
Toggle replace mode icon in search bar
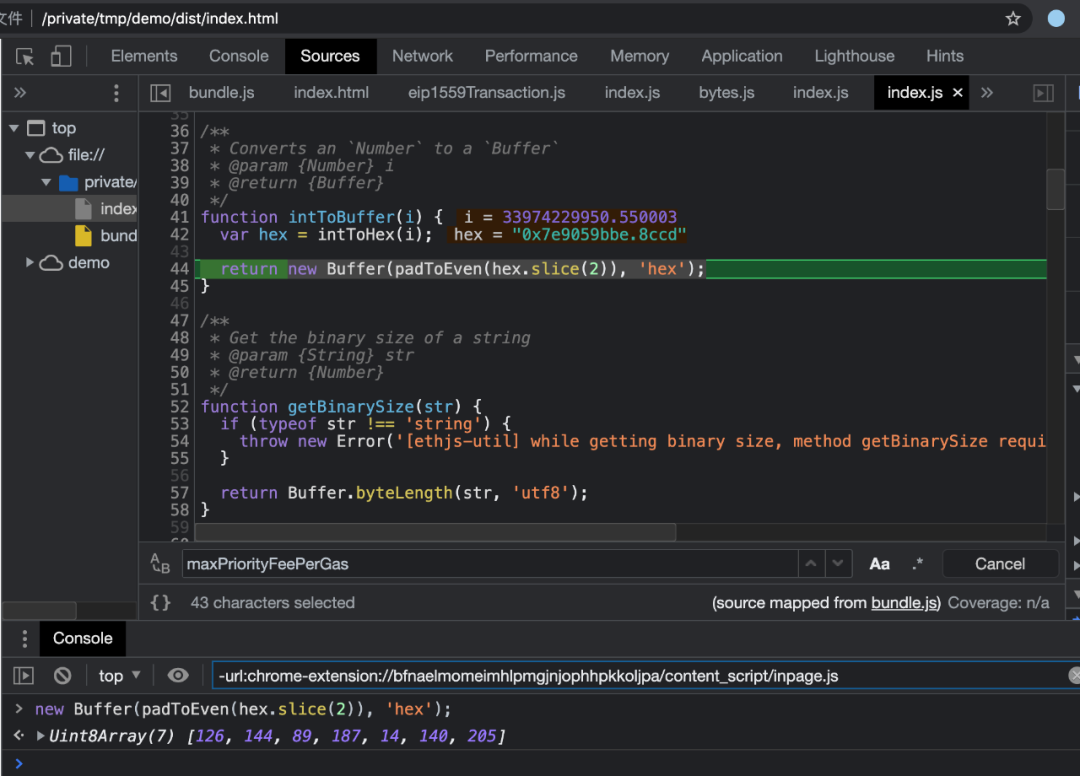point(160,564)
